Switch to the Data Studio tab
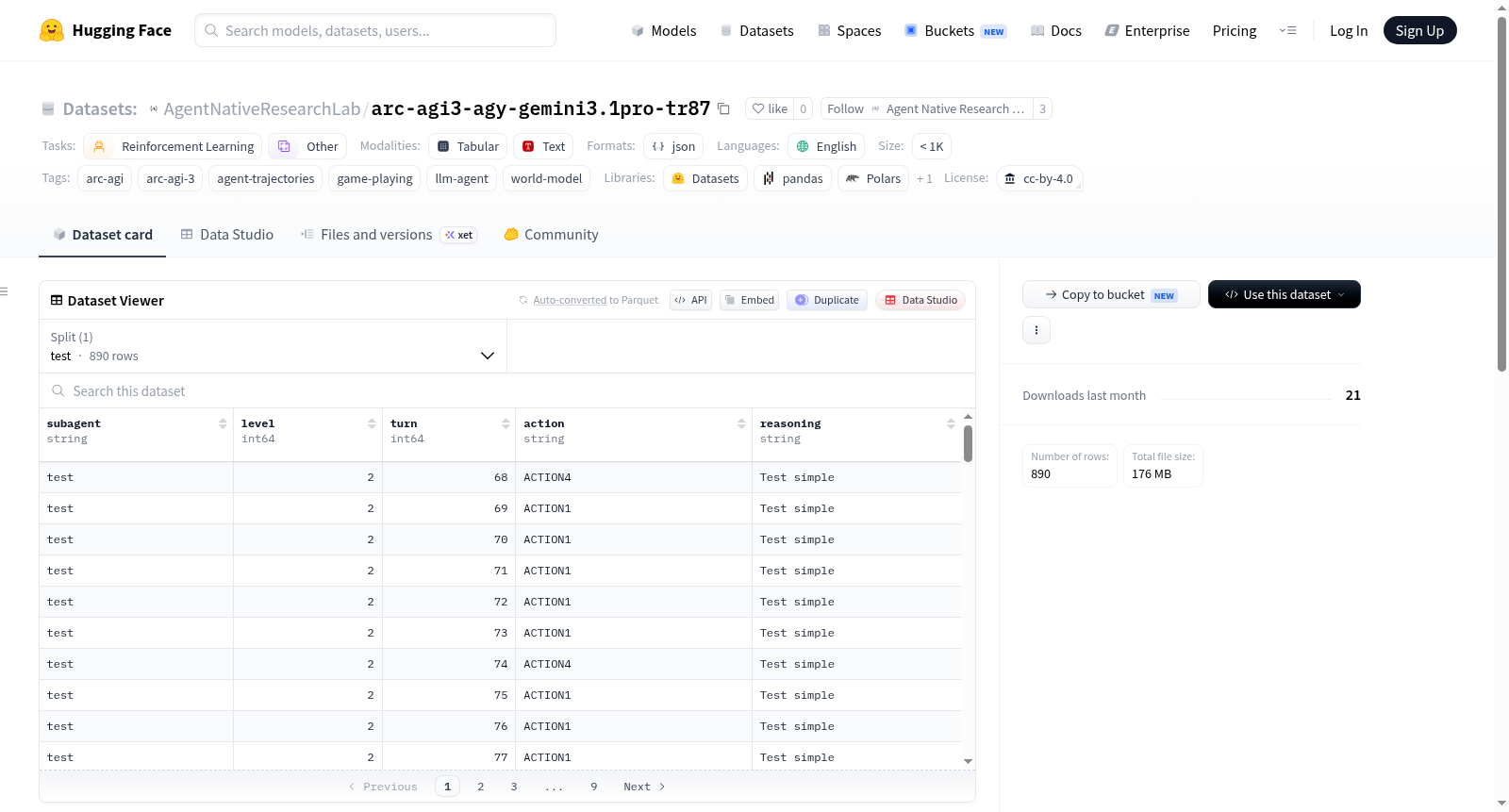The height and width of the screenshot is (812, 1509). pos(226,235)
